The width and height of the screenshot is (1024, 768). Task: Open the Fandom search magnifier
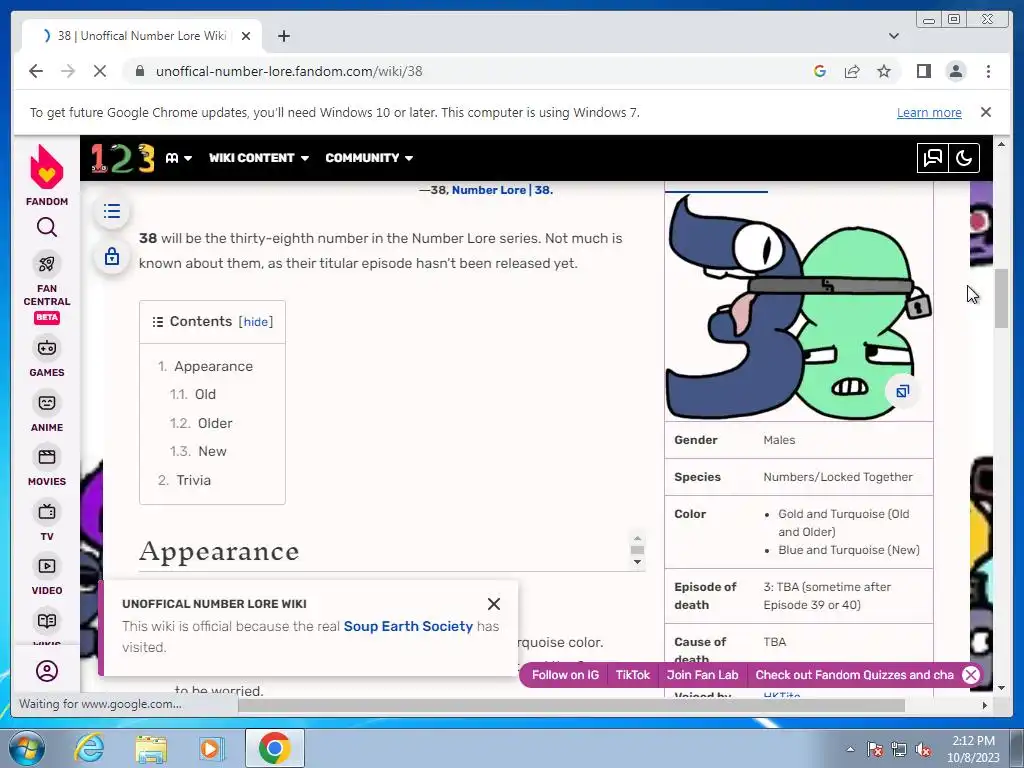click(x=46, y=227)
